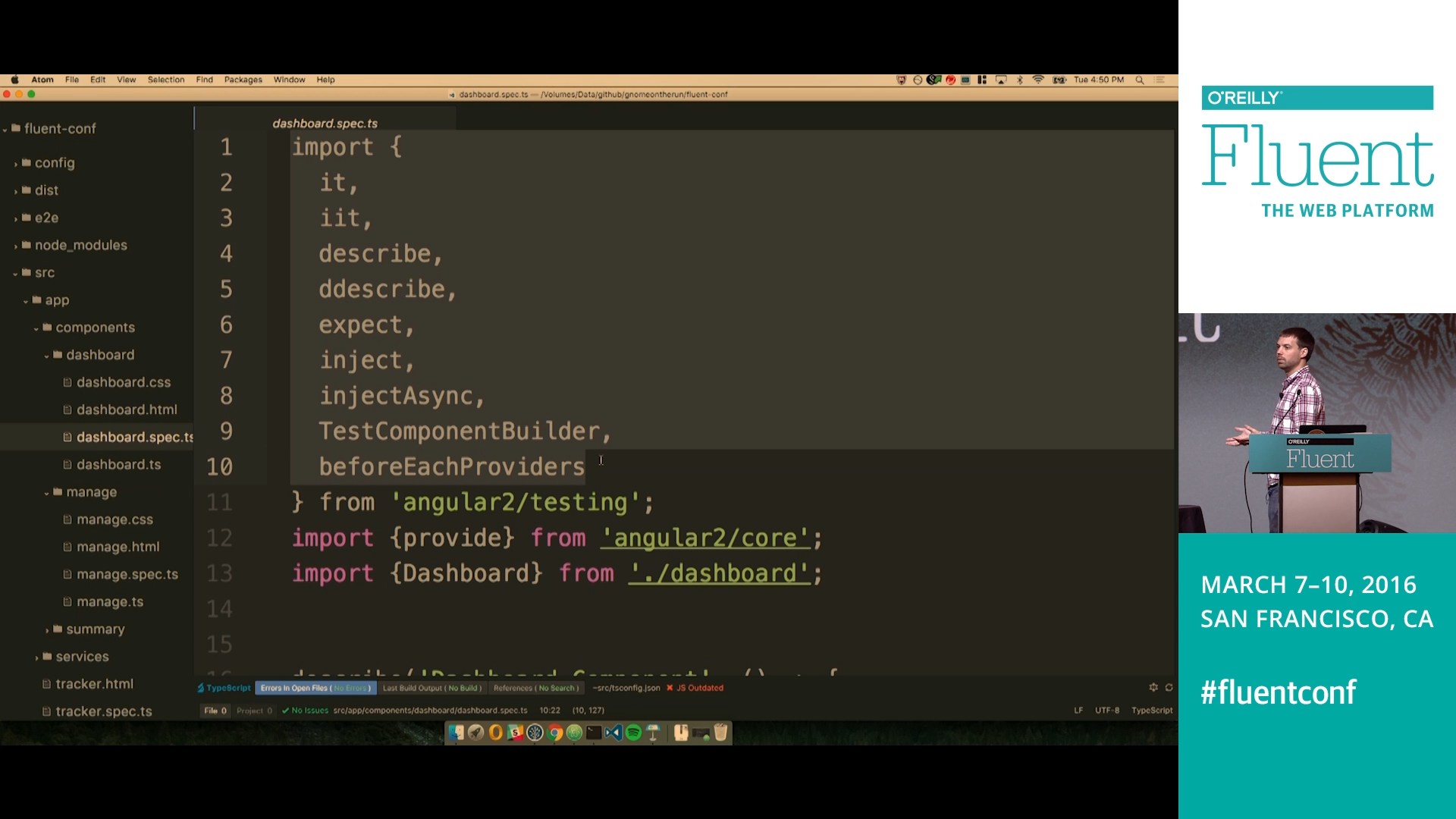Viewport: 1456px width, 819px height.
Task: Select dashboard.spec.ts file in sidebar
Action: (x=135, y=436)
